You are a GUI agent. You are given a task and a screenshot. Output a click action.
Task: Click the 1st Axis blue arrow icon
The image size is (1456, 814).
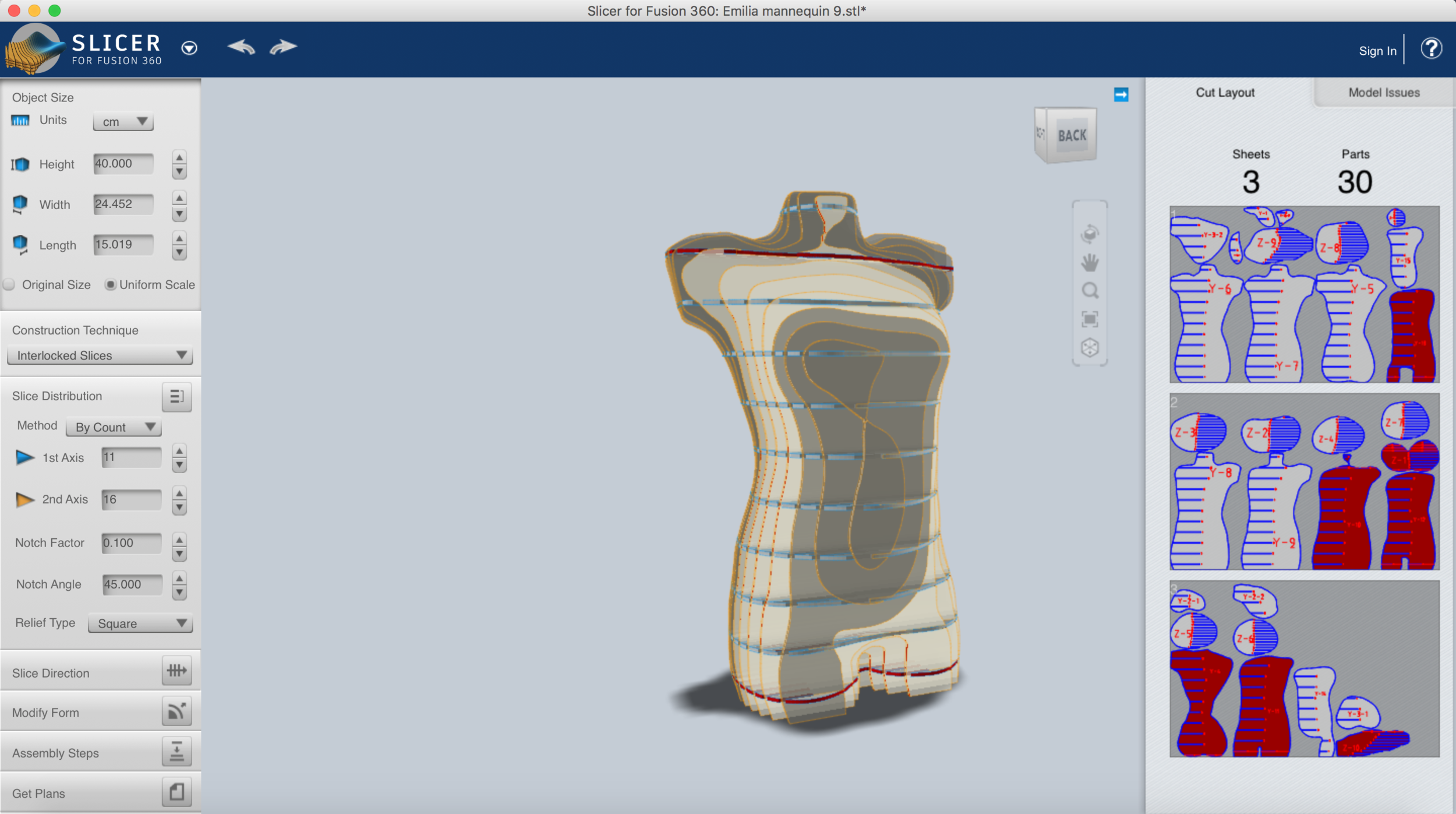(x=24, y=457)
